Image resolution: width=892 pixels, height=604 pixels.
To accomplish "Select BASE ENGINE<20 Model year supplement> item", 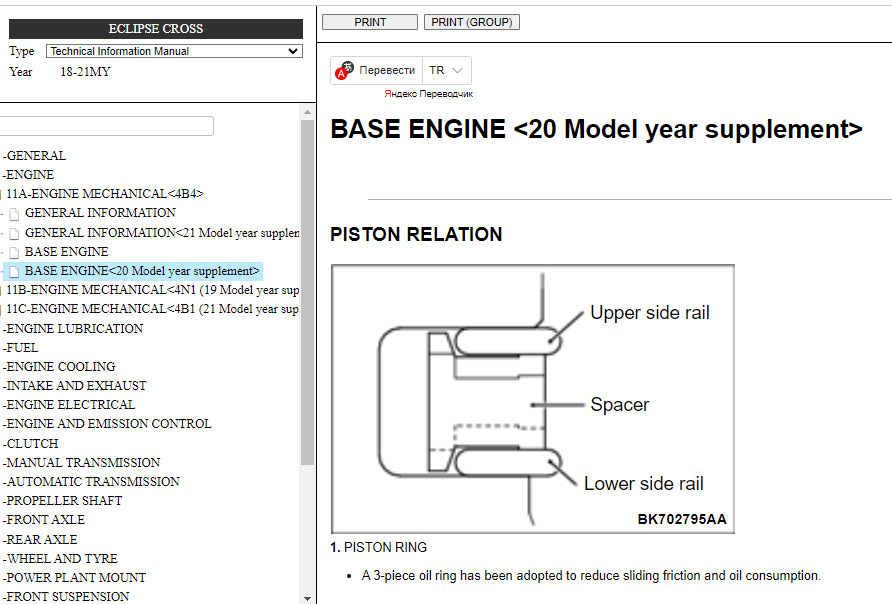I will click(142, 271).
